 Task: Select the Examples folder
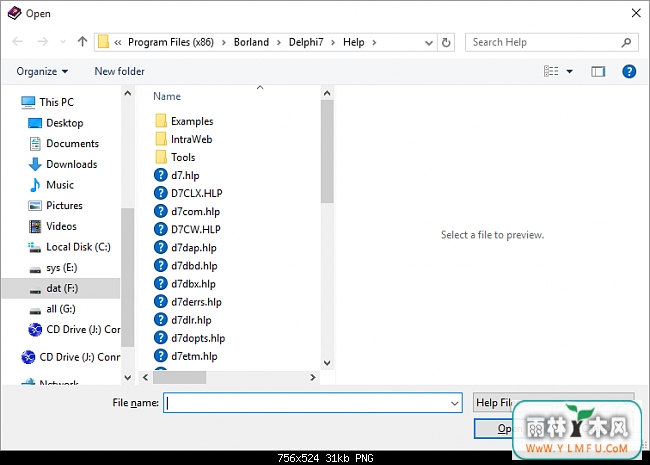coord(192,121)
